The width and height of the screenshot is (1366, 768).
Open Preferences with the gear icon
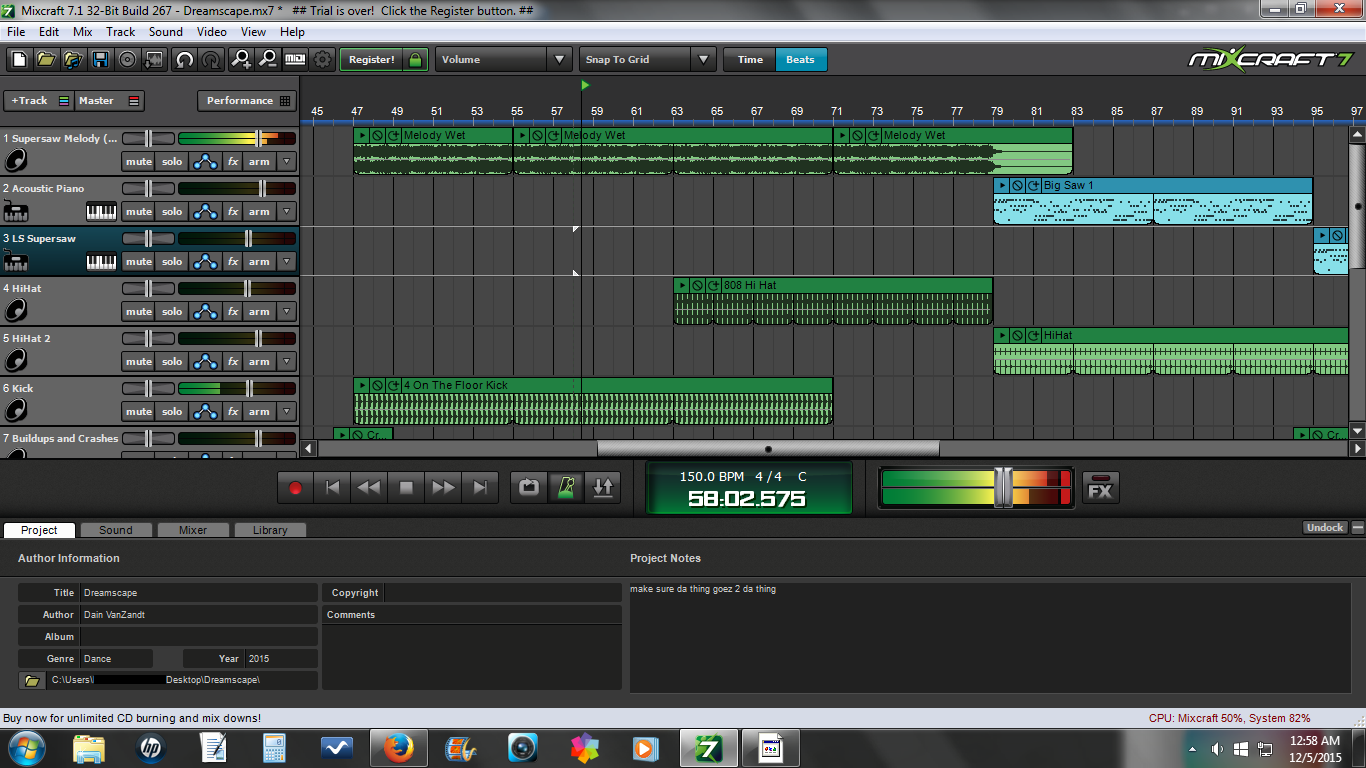pos(322,60)
